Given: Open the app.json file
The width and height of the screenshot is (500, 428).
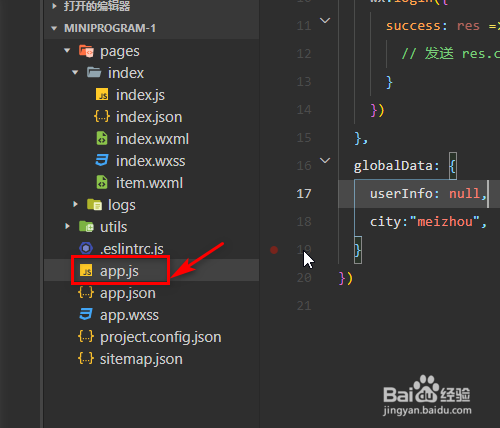Looking at the screenshot, I should (128, 293).
